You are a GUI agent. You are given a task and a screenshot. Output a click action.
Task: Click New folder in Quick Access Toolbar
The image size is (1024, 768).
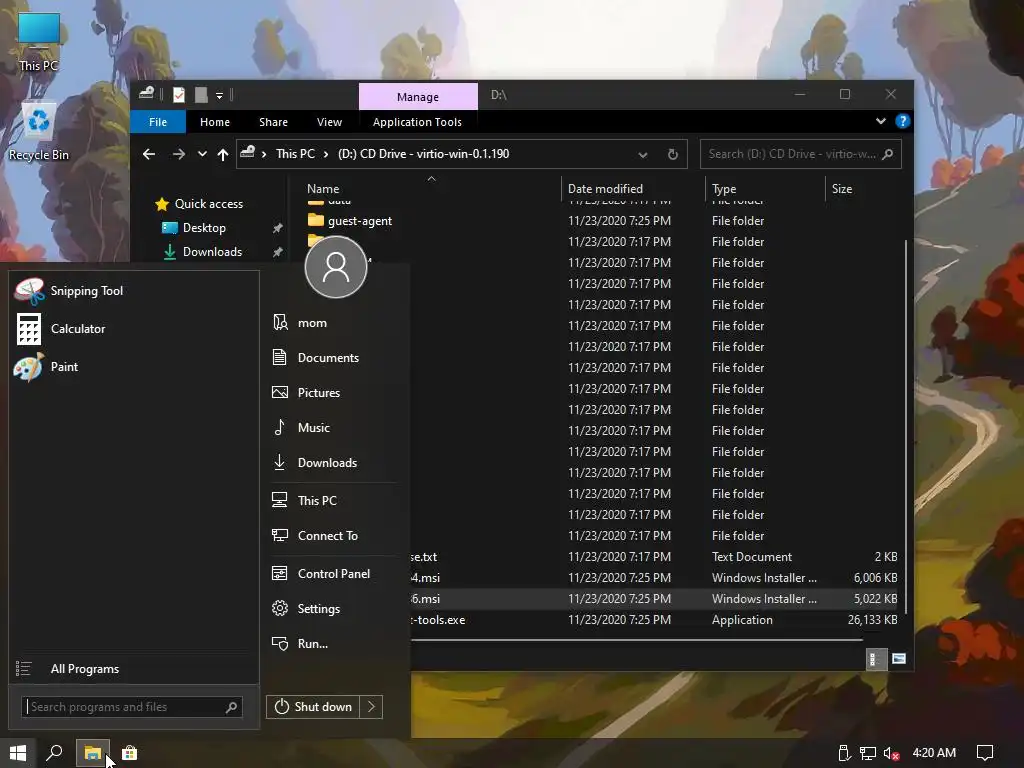click(x=201, y=95)
